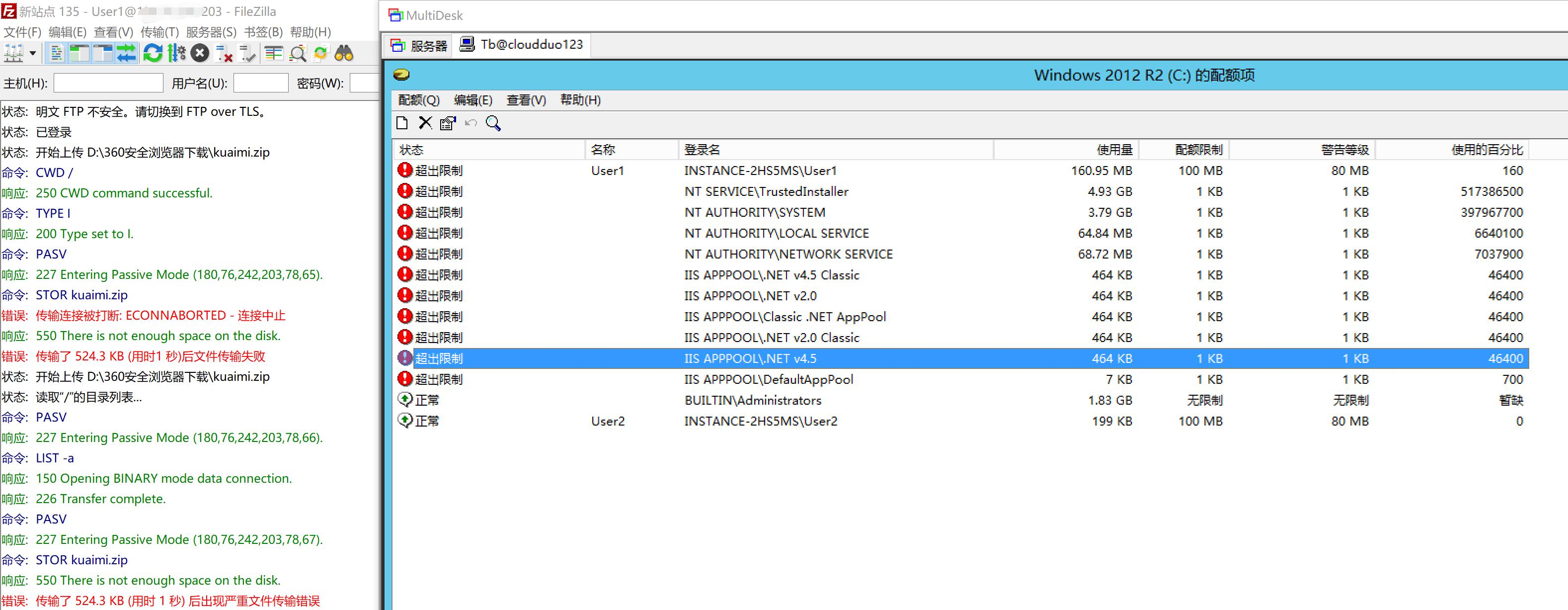Open the 查看(V) menu in FileZilla

113,32
